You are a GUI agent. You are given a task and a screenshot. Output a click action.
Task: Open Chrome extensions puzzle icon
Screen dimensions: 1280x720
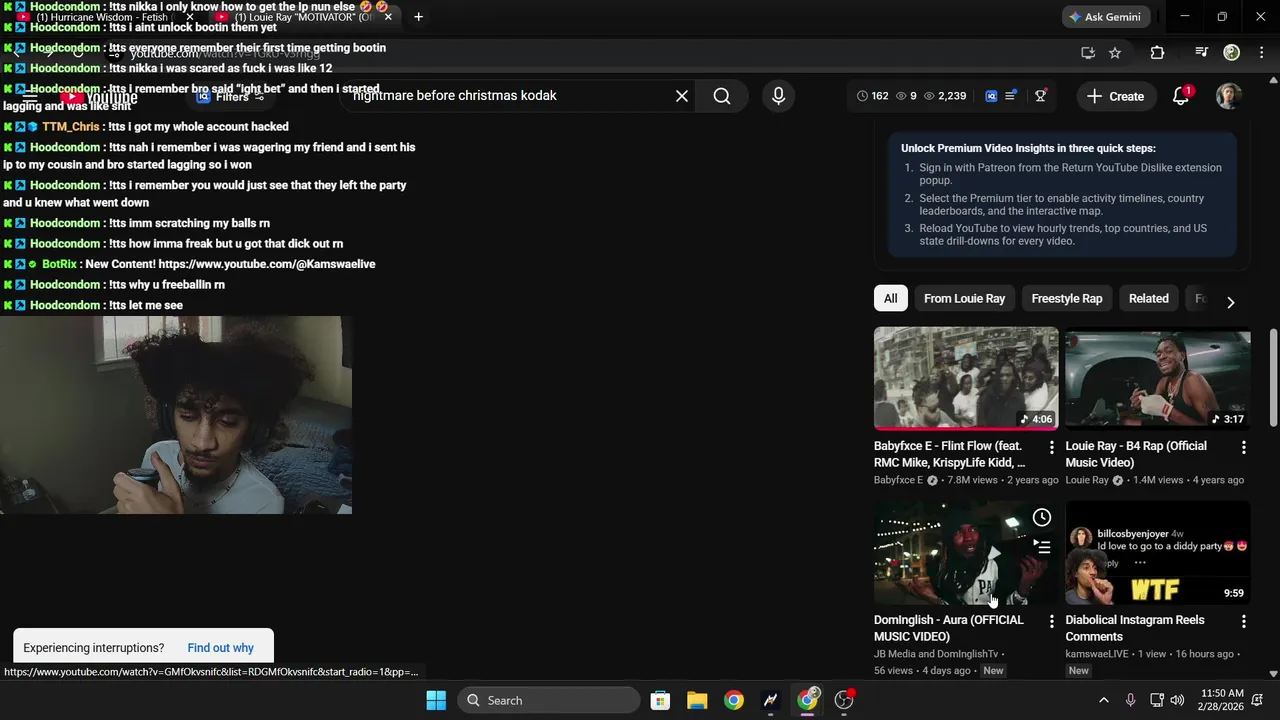[1157, 53]
